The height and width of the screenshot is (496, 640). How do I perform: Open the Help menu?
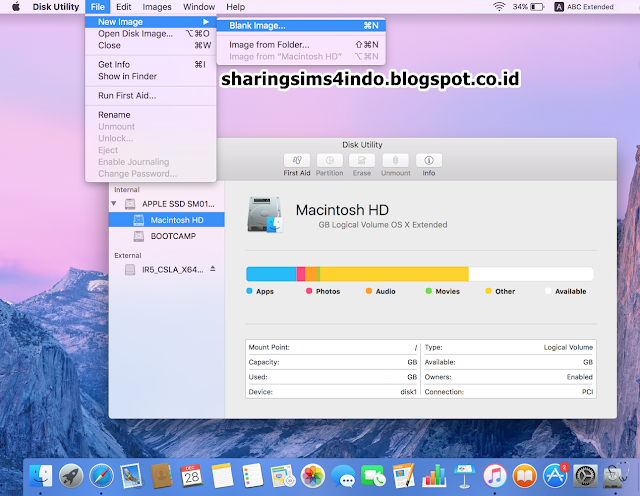click(x=236, y=7)
